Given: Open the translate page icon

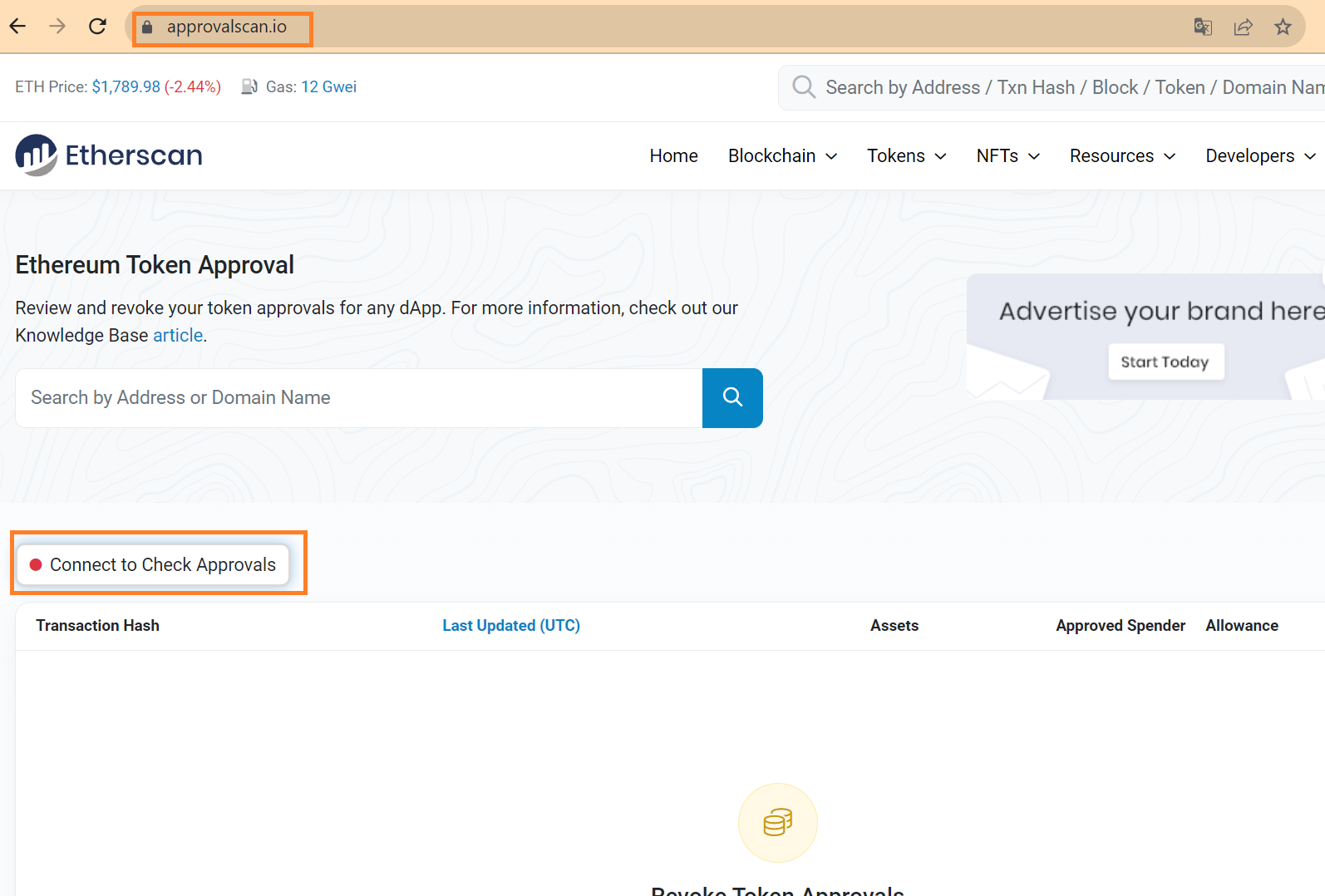Looking at the screenshot, I should tap(1203, 27).
